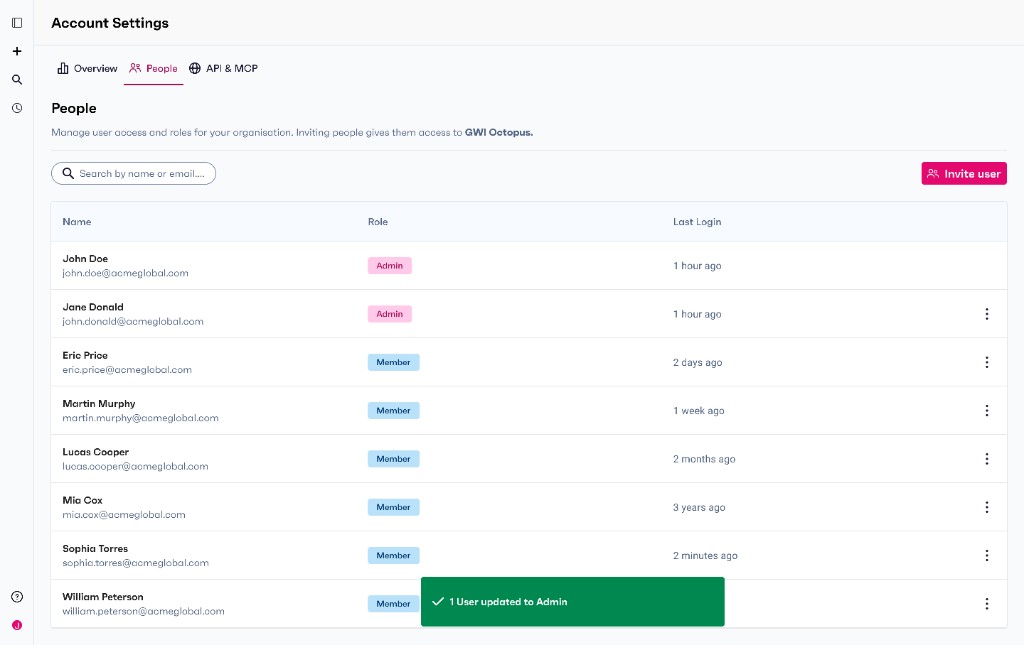1024x645 pixels.
Task: Click email william.peterson@acmeglobal.com
Action: click(x=144, y=612)
